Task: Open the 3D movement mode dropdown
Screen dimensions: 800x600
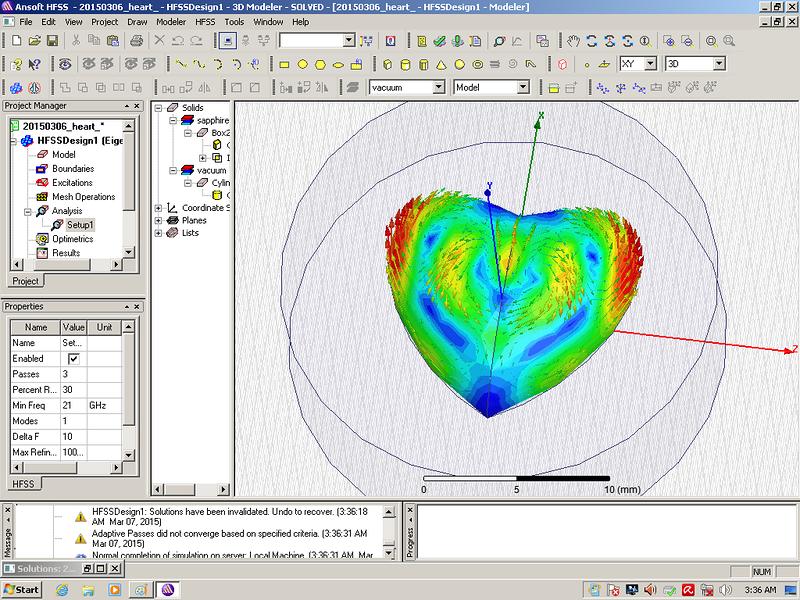Action: click(718, 64)
